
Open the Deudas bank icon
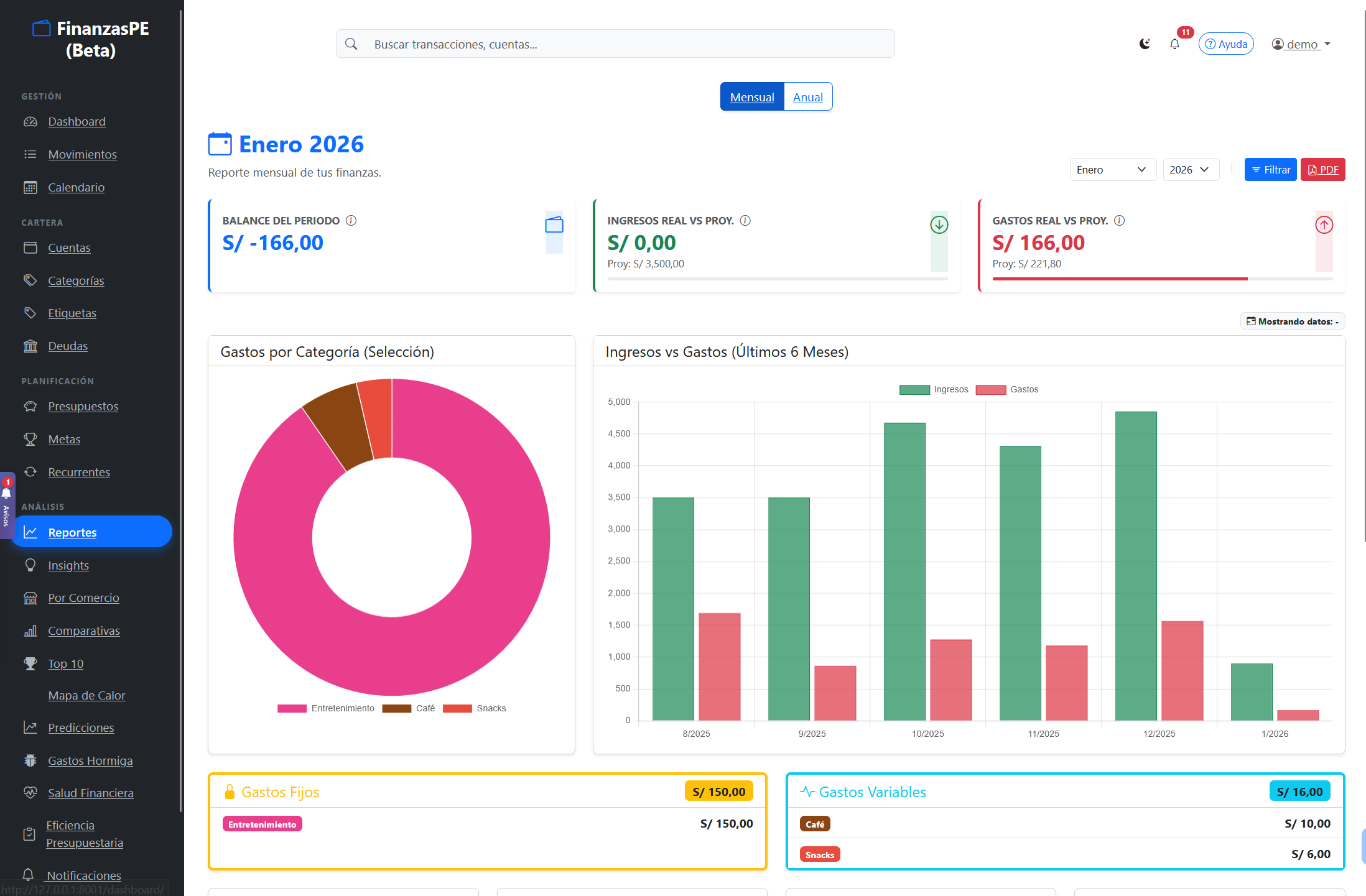coord(30,346)
